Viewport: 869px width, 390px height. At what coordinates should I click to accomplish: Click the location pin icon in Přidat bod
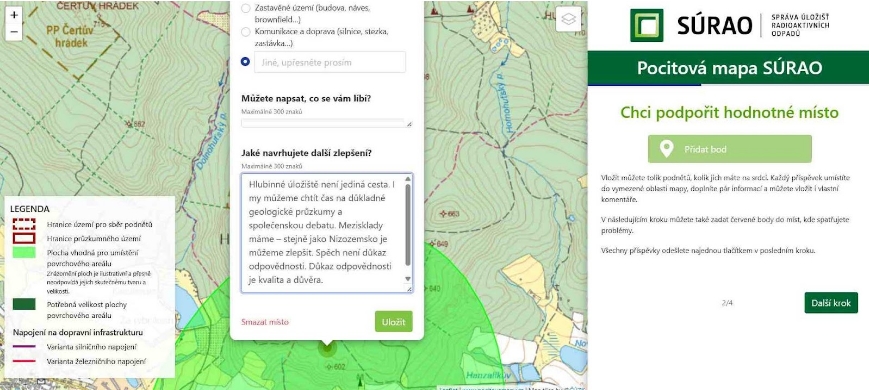click(x=666, y=148)
